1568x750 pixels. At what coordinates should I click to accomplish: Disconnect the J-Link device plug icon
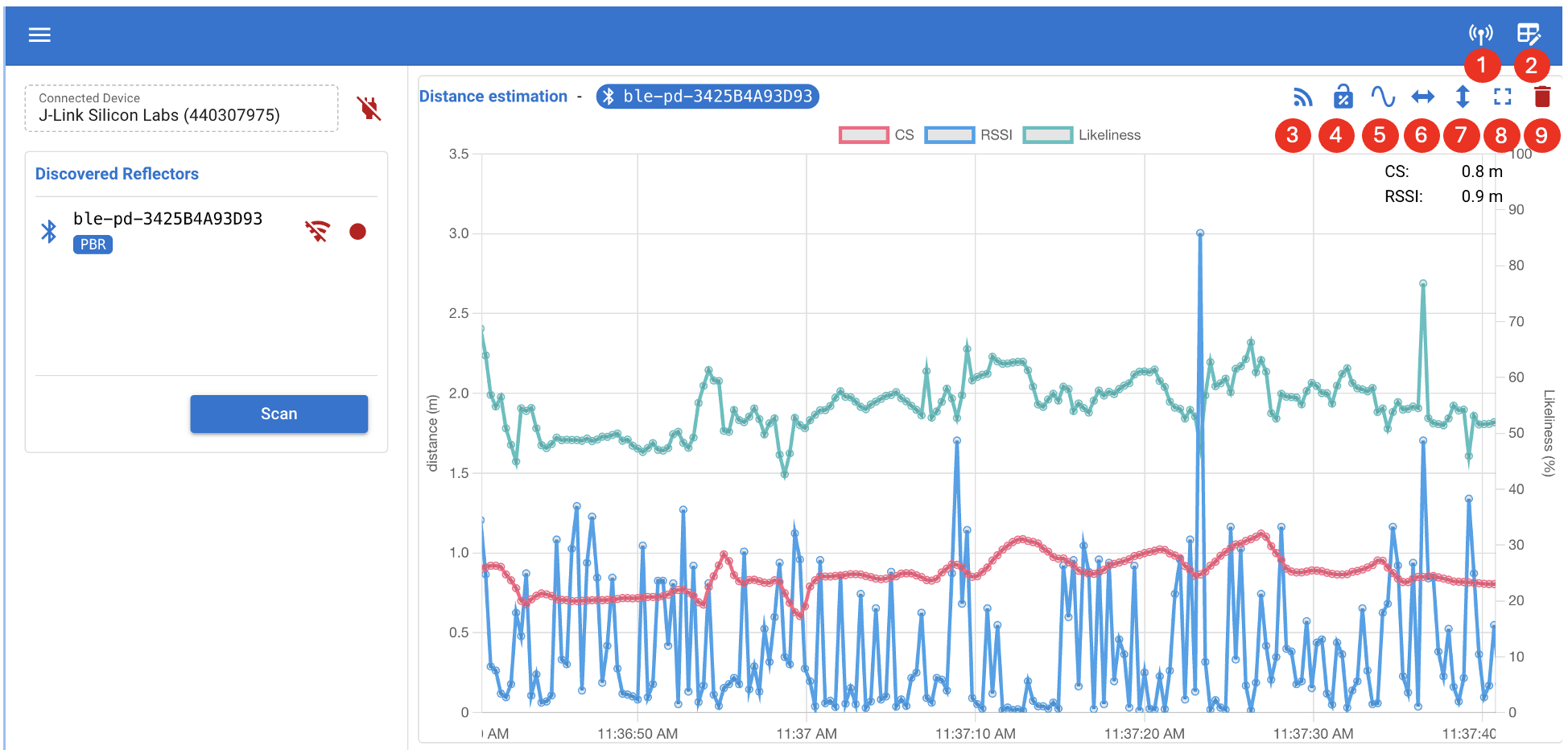[369, 108]
